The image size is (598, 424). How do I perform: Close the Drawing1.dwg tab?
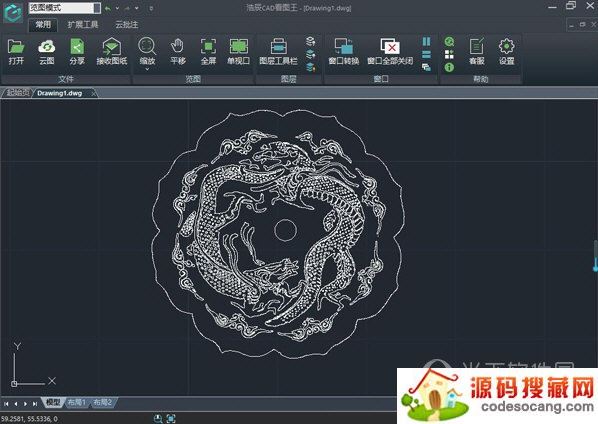pyautogui.click(x=94, y=93)
